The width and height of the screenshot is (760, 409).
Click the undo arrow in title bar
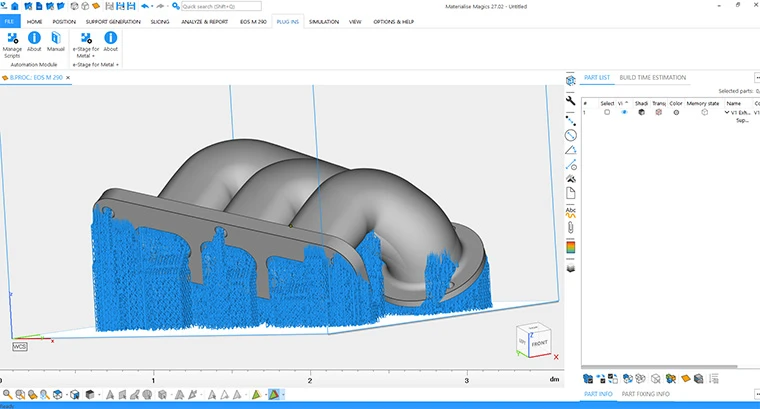(x=145, y=6)
